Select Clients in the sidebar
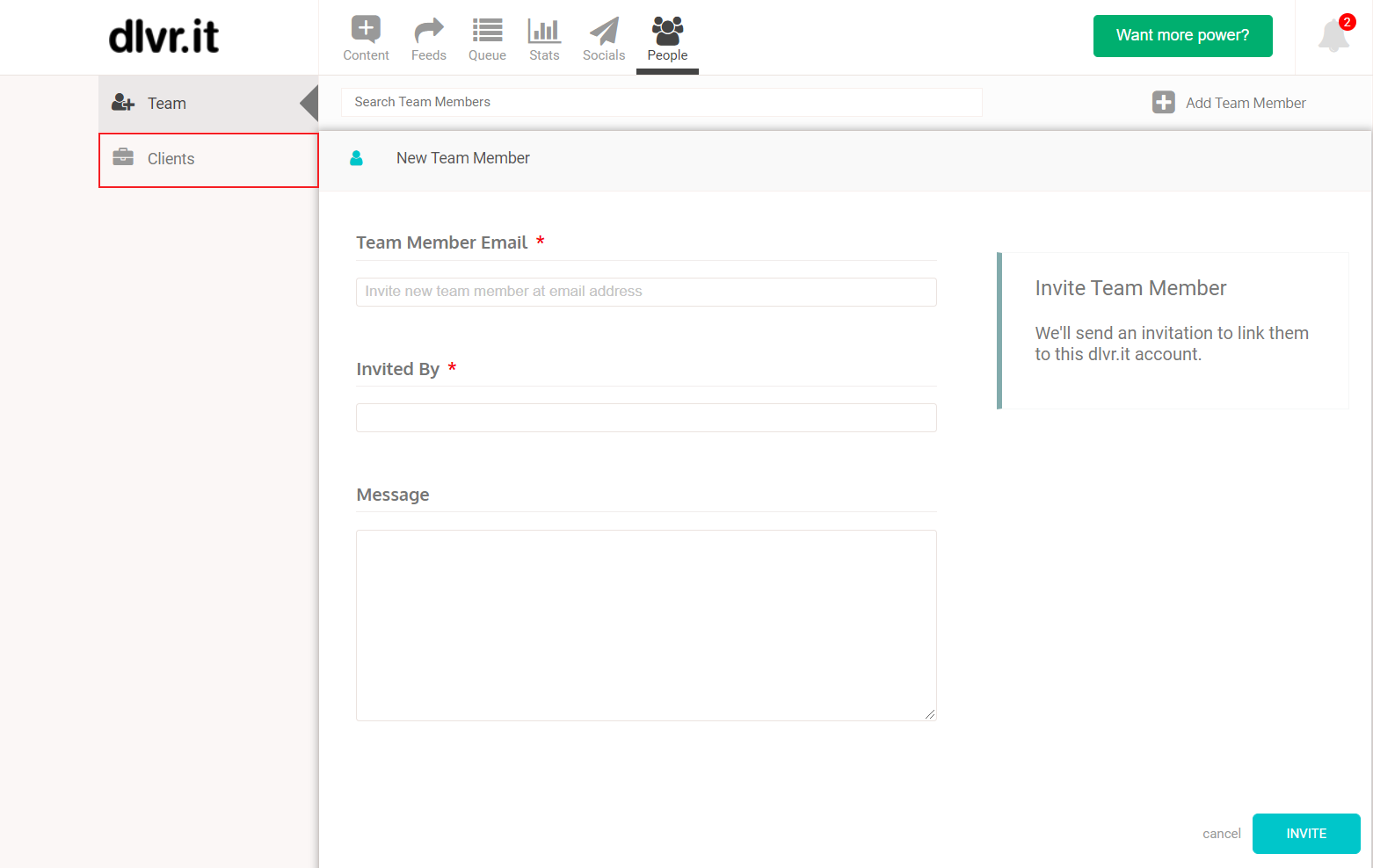The height and width of the screenshot is (868, 1373). (x=208, y=160)
